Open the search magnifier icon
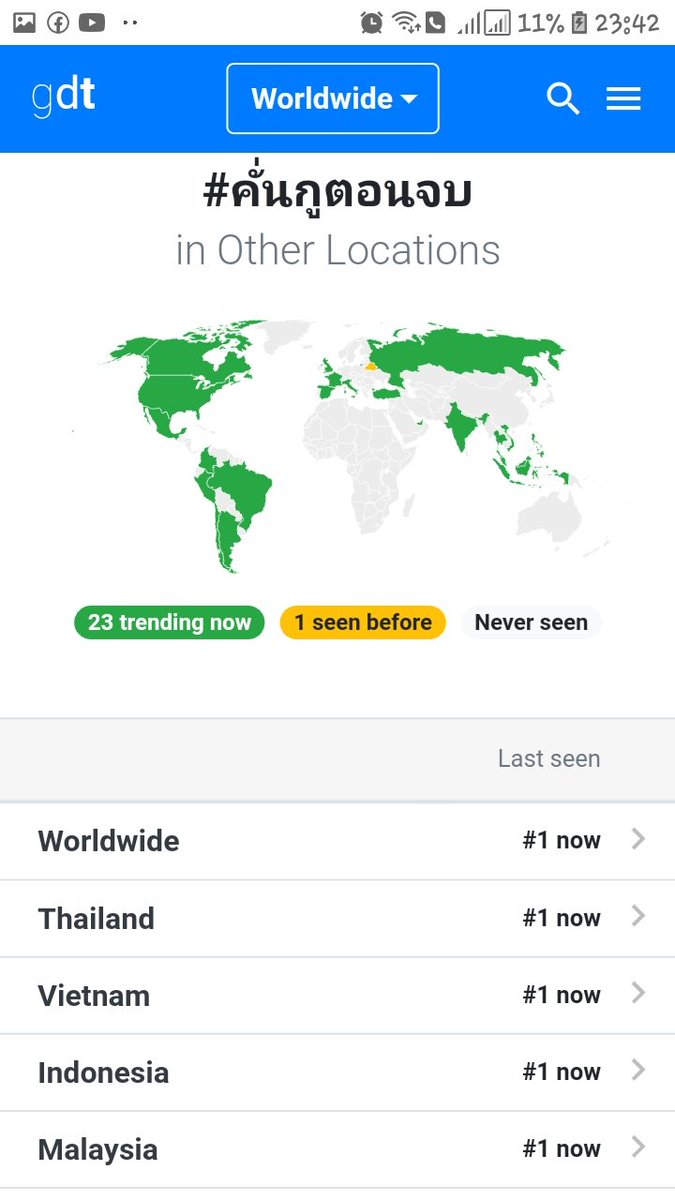This screenshot has width=675, height=1200. click(563, 99)
